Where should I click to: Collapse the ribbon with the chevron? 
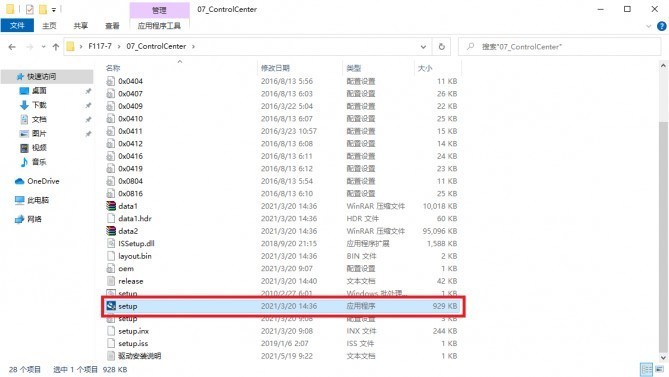point(649,26)
